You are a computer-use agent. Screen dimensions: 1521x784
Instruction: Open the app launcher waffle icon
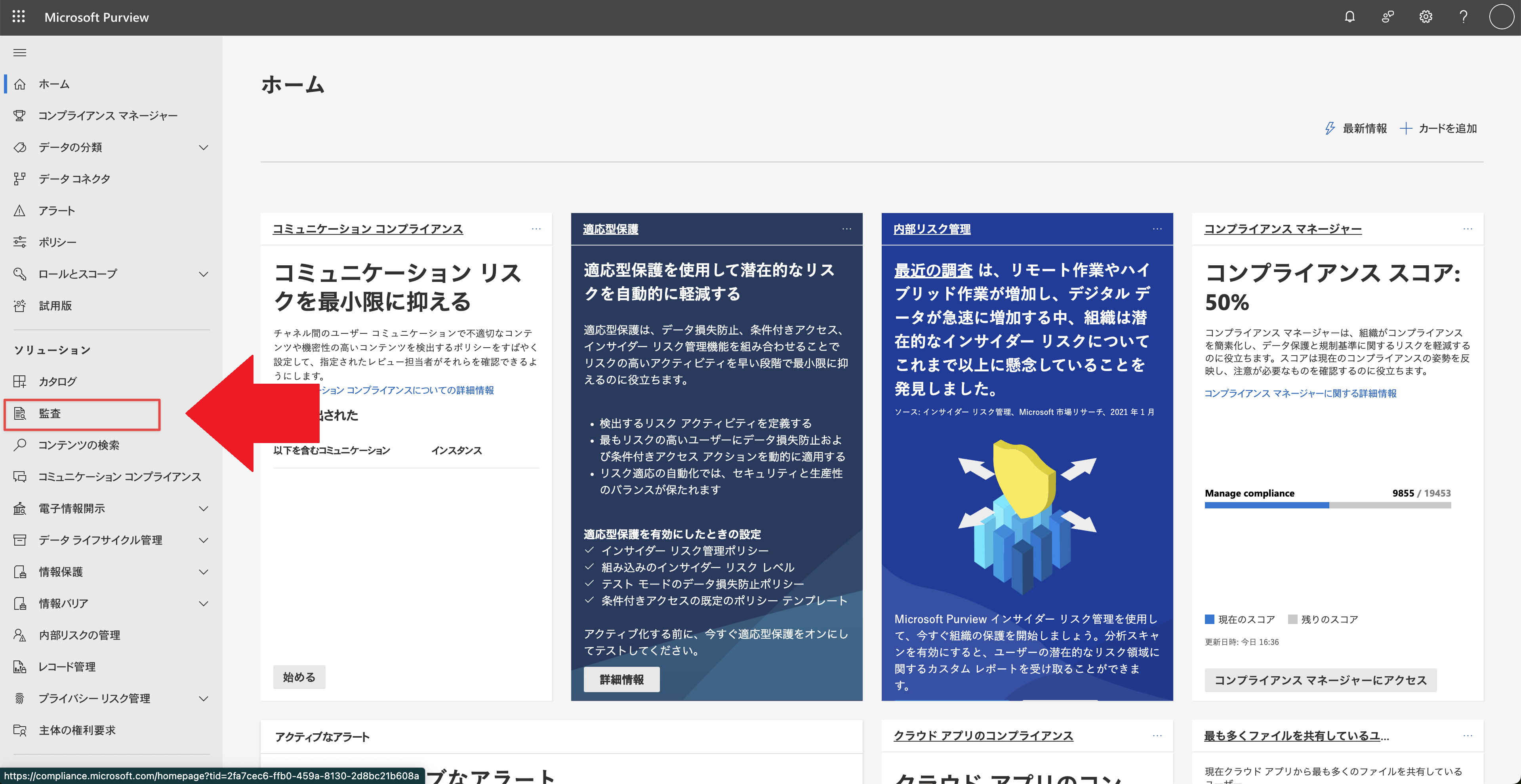click(18, 17)
